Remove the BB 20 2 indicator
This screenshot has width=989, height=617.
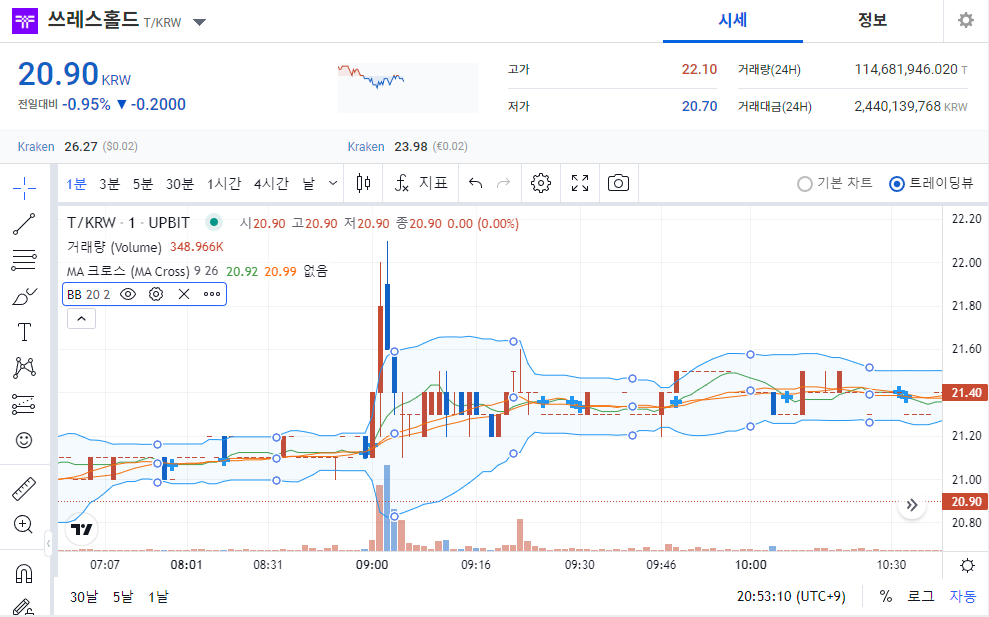coord(184,295)
